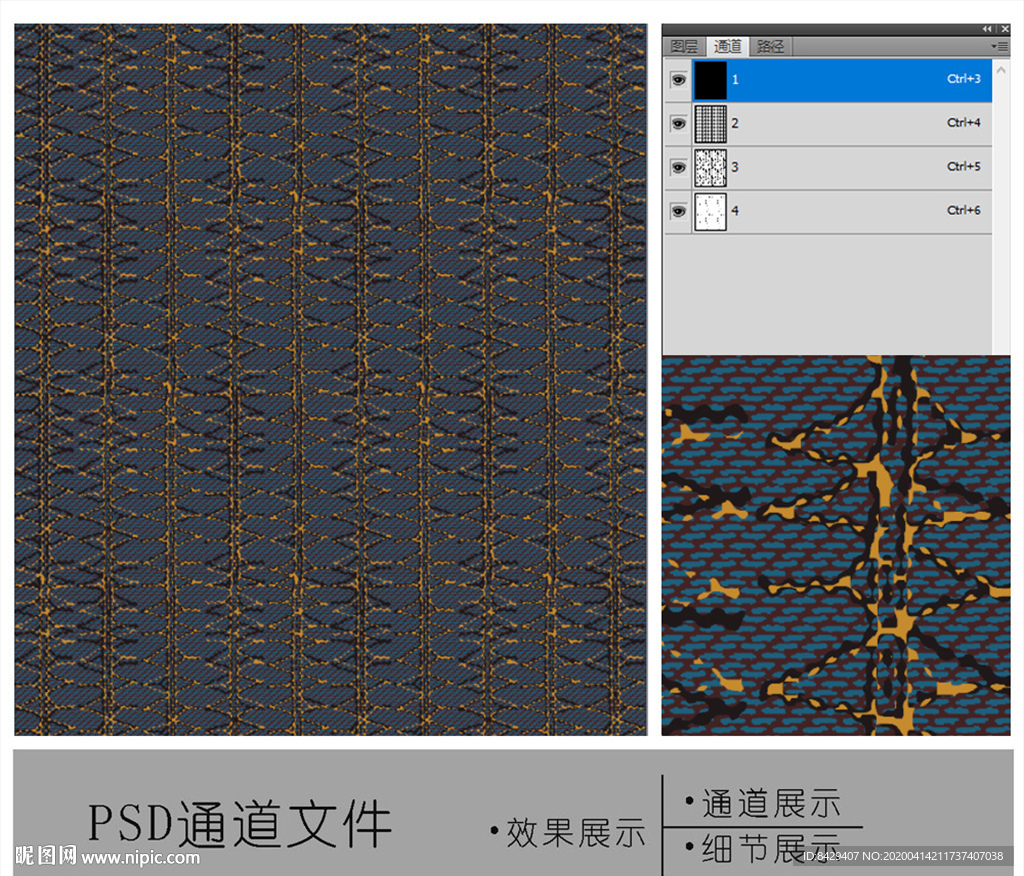Click the zoomed detail pattern image
Image resolution: width=1024 pixels, height=876 pixels.
point(836,545)
